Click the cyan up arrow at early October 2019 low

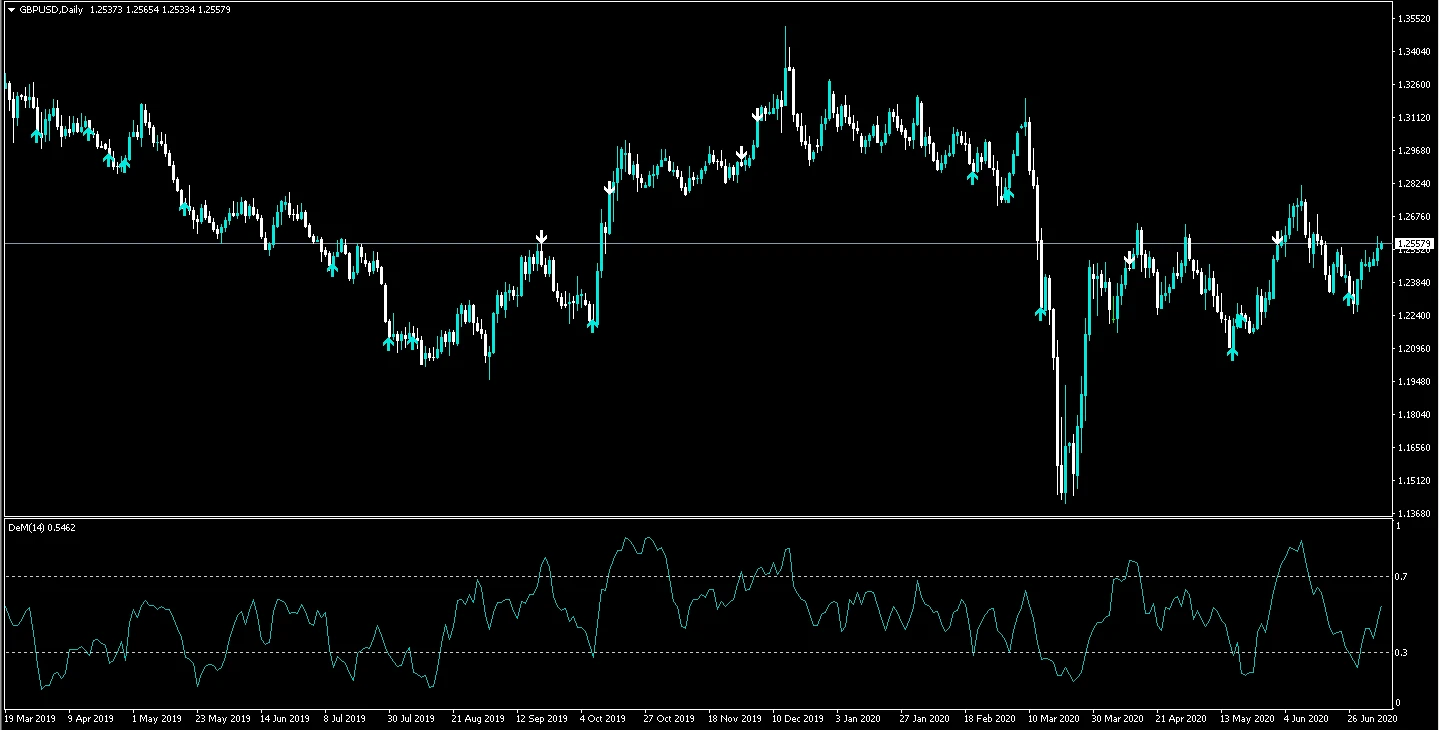[593, 324]
